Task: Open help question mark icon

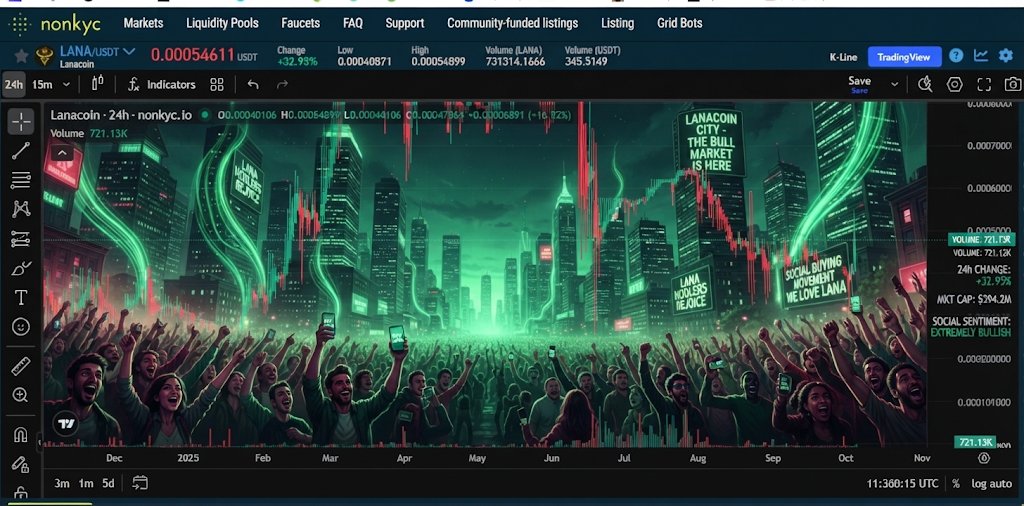Action: point(956,56)
